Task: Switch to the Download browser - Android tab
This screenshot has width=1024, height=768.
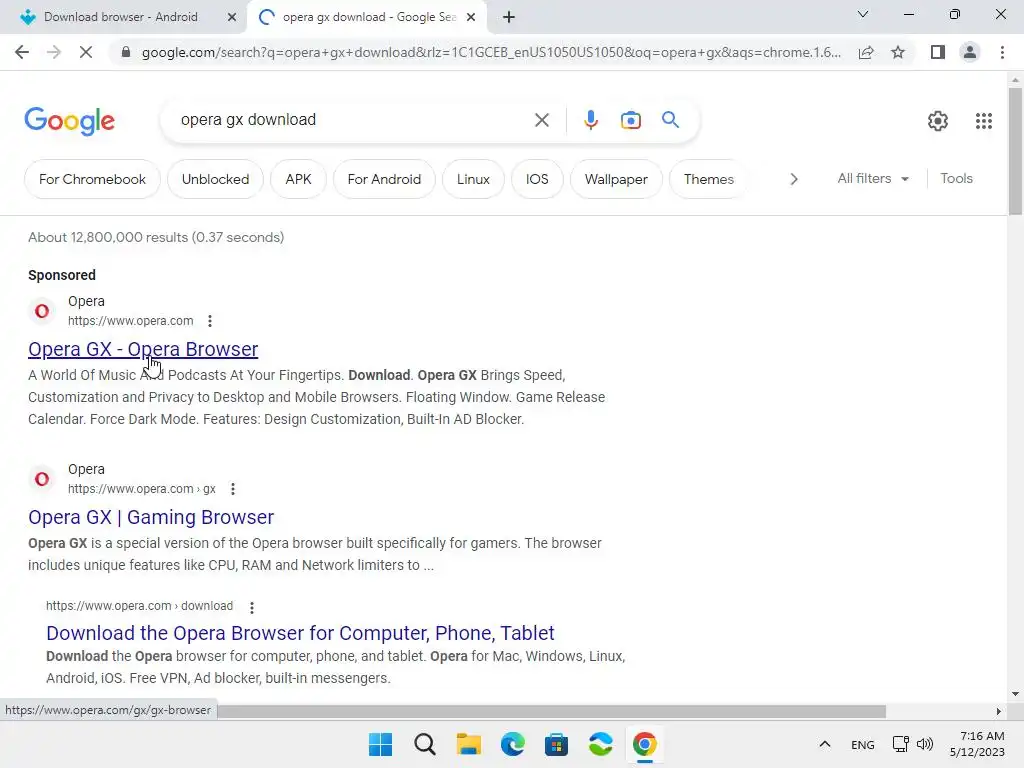Action: point(121,17)
